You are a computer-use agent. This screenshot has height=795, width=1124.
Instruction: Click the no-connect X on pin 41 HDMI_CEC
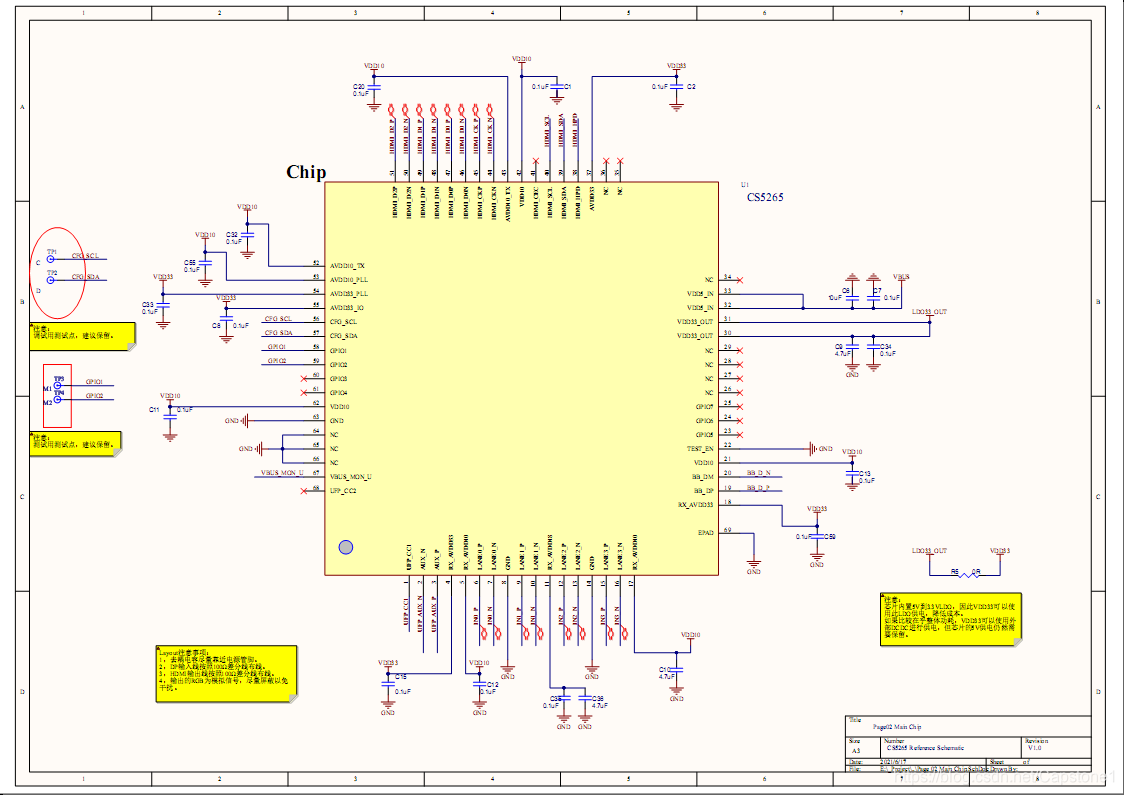click(x=535, y=161)
